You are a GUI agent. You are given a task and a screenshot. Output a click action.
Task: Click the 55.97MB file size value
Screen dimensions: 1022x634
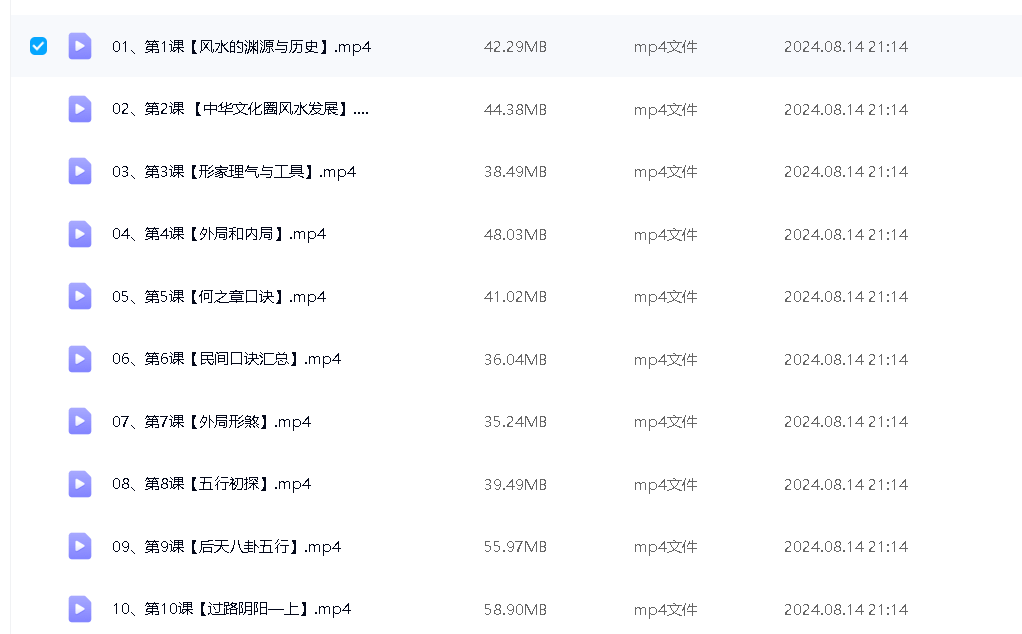pos(515,547)
